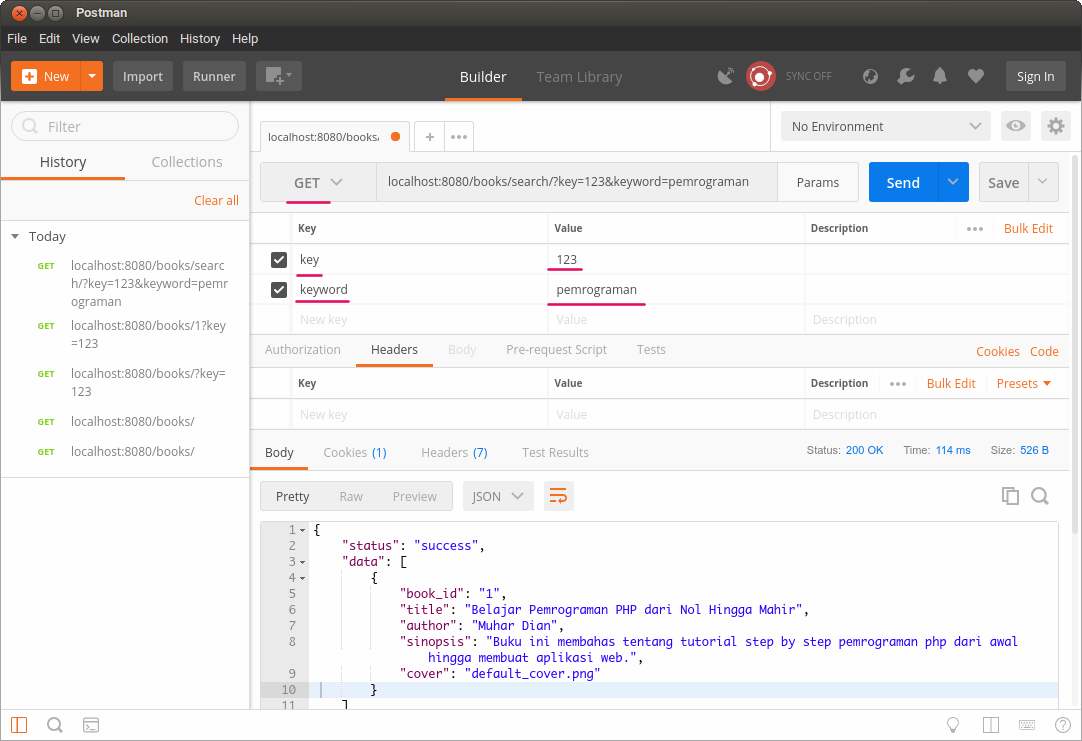Toggle line wrapping for the response

coord(558,496)
